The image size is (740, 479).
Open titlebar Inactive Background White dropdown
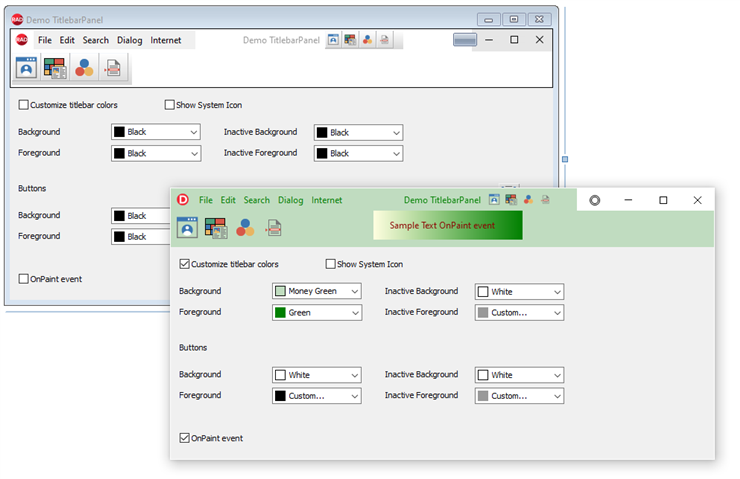[x=519, y=292]
